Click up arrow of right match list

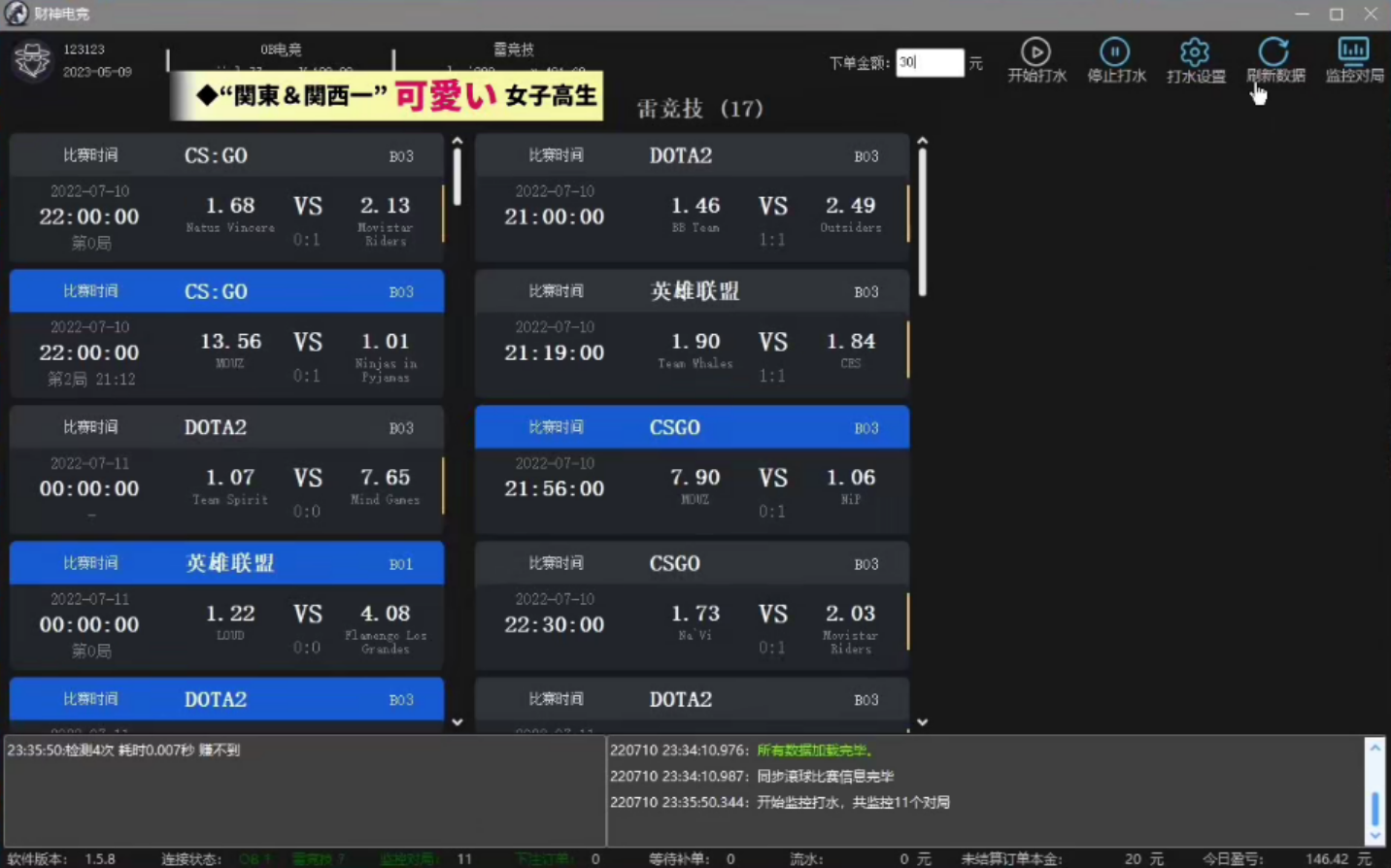point(923,142)
